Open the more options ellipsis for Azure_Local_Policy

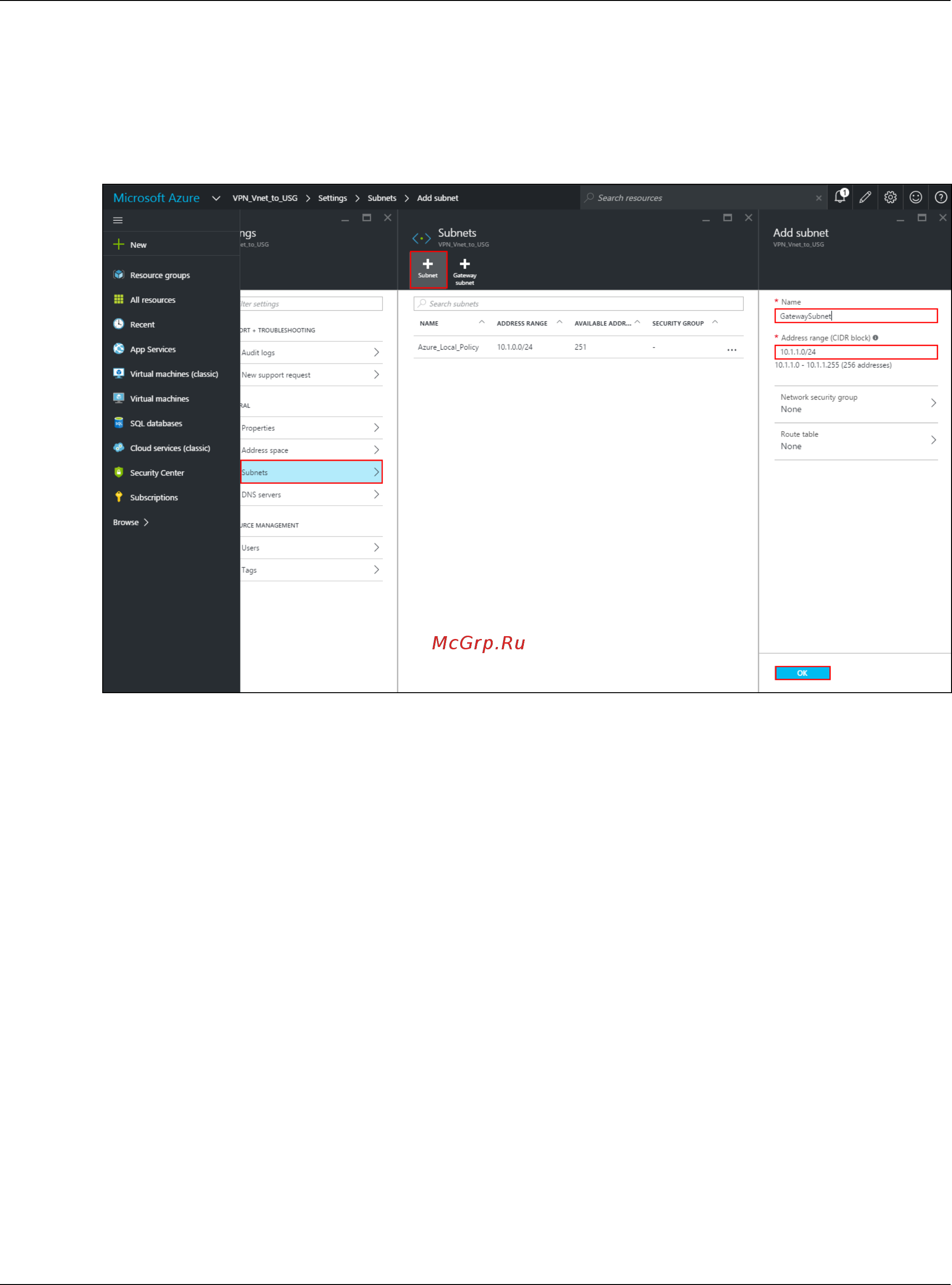[732, 350]
